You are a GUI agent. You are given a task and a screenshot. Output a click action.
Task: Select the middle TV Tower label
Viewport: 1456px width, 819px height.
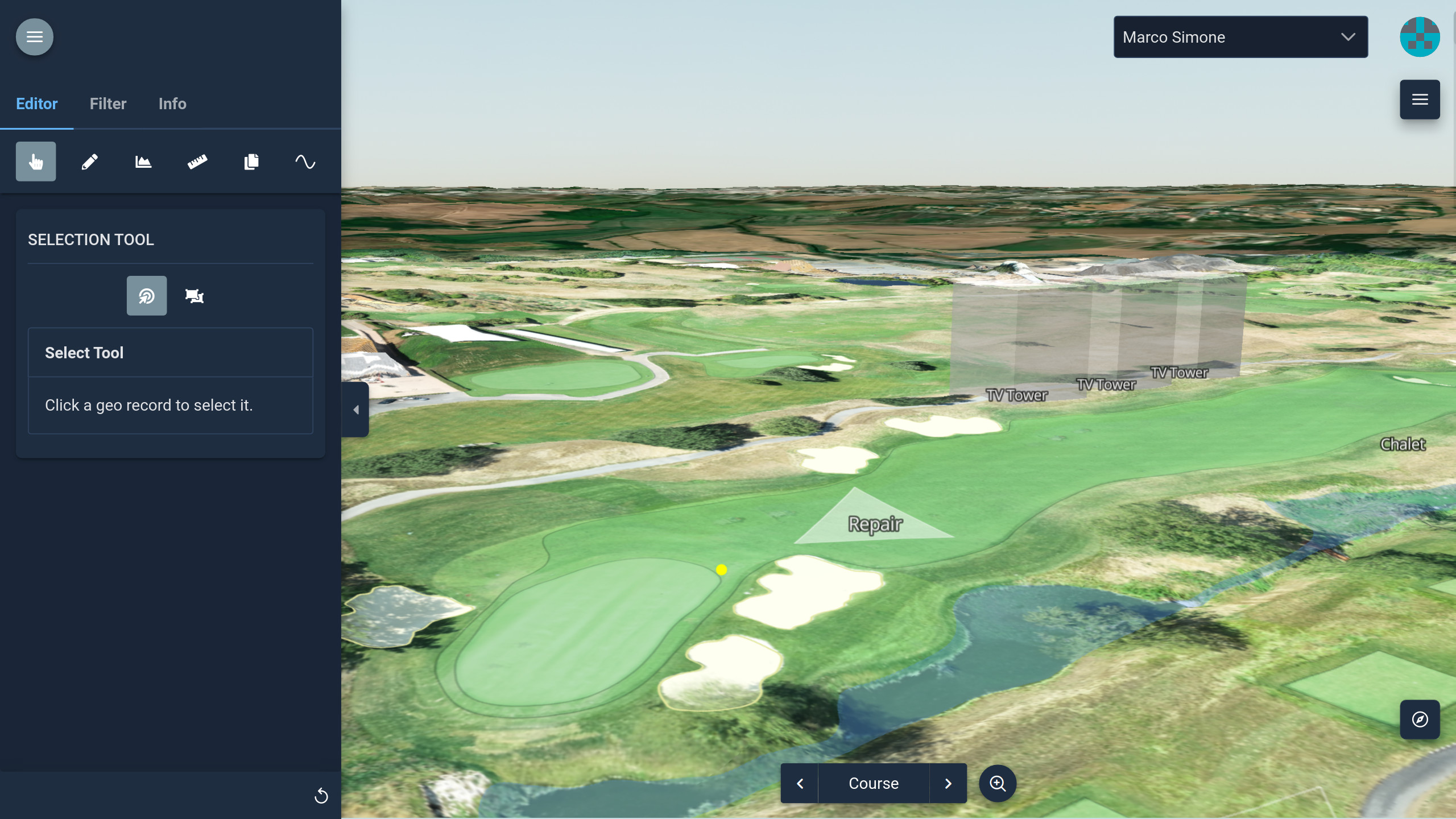pos(1106,384)
